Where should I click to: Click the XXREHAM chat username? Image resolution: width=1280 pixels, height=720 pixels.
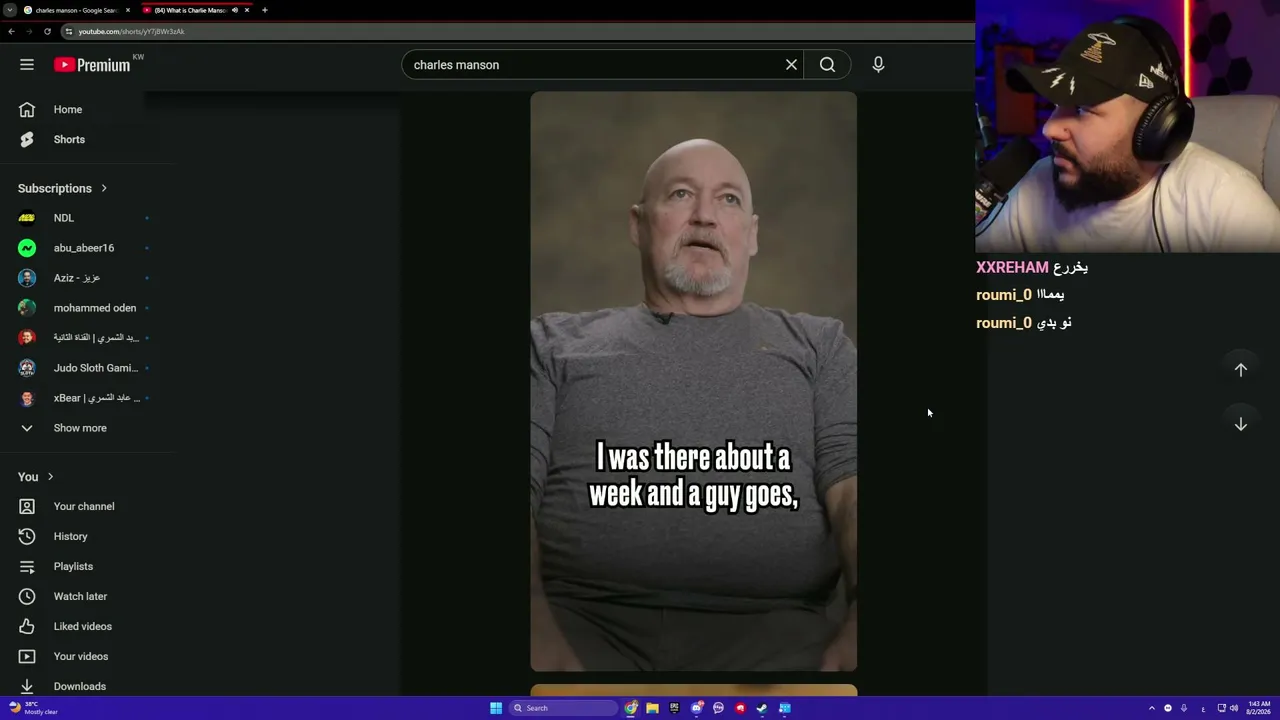click(x=1012, y=268)
